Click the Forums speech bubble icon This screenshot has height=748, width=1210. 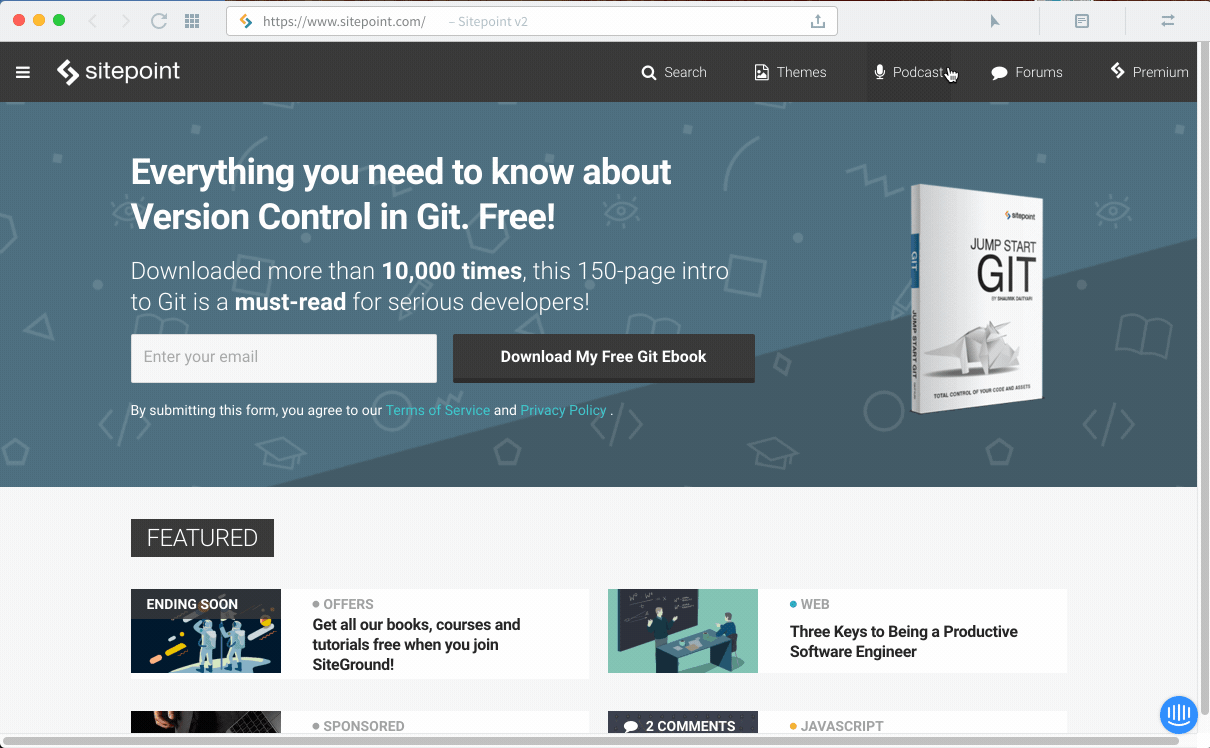[x=999, y=73]
